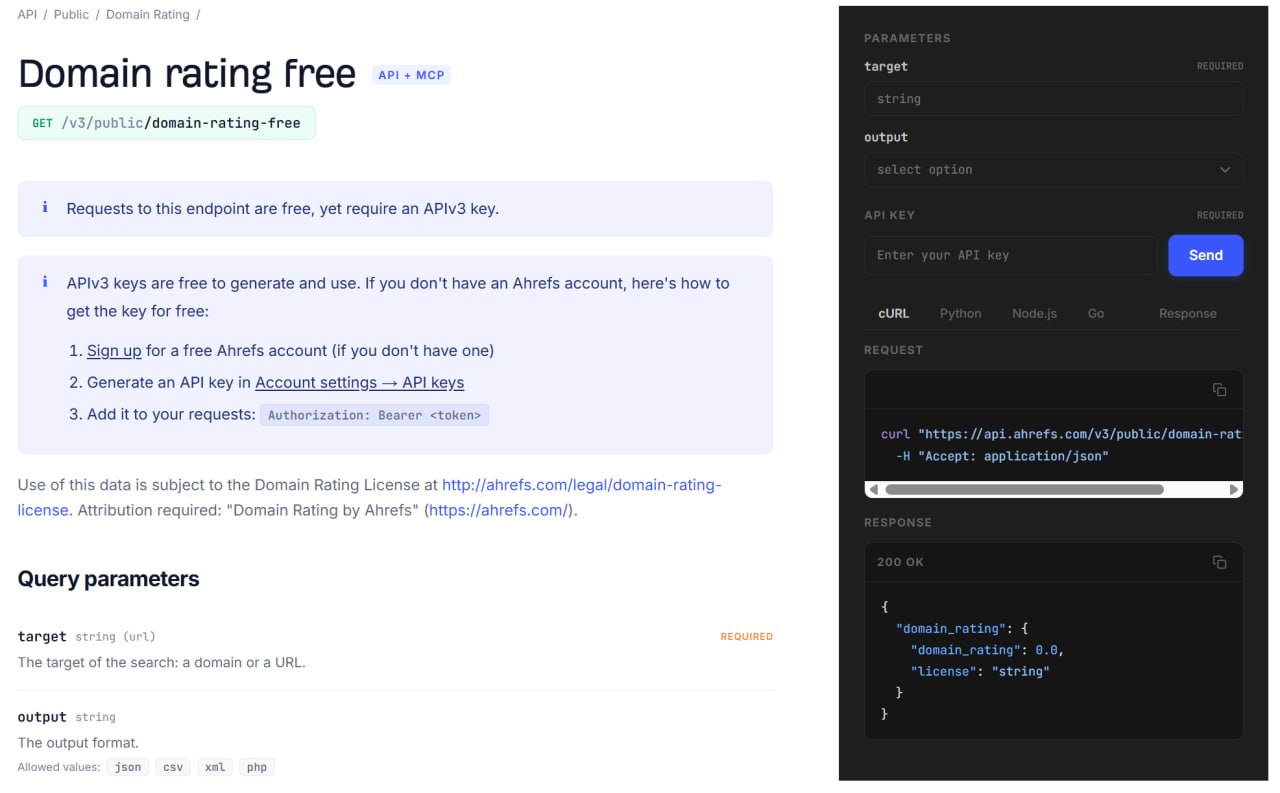The image size is (1280, 793).
Task: Click the info icon beside APIv3 keys notice
Action: [x=45, y=282]
